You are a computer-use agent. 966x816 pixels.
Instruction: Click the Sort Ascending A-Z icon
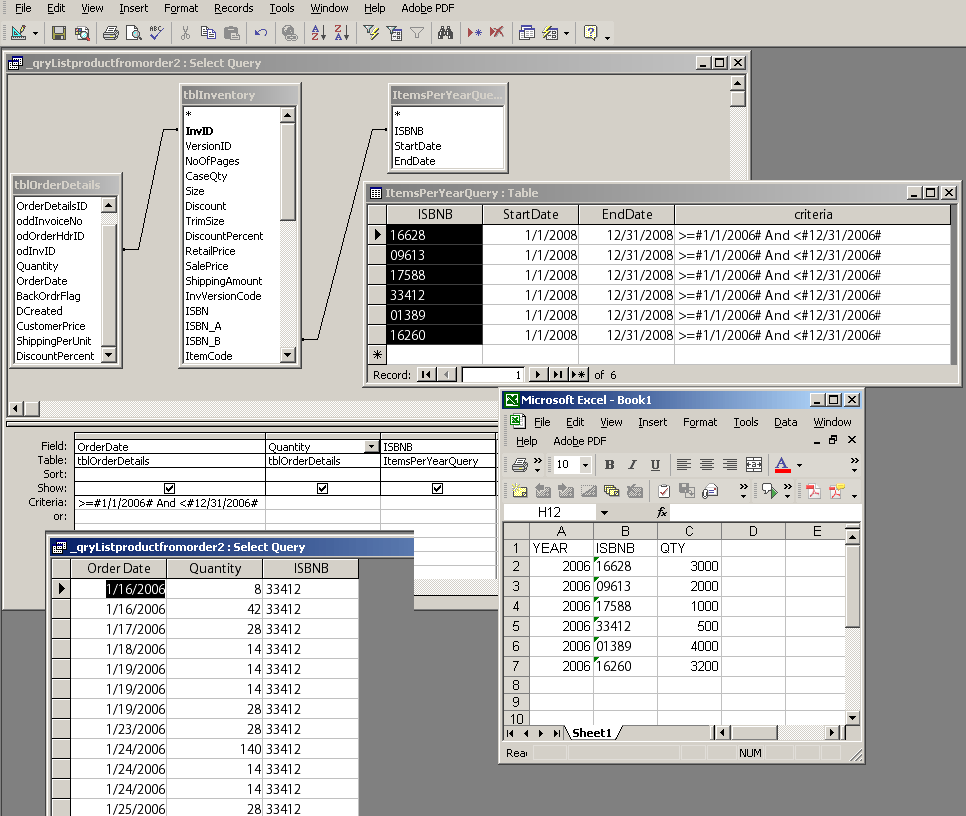[319, 33]
